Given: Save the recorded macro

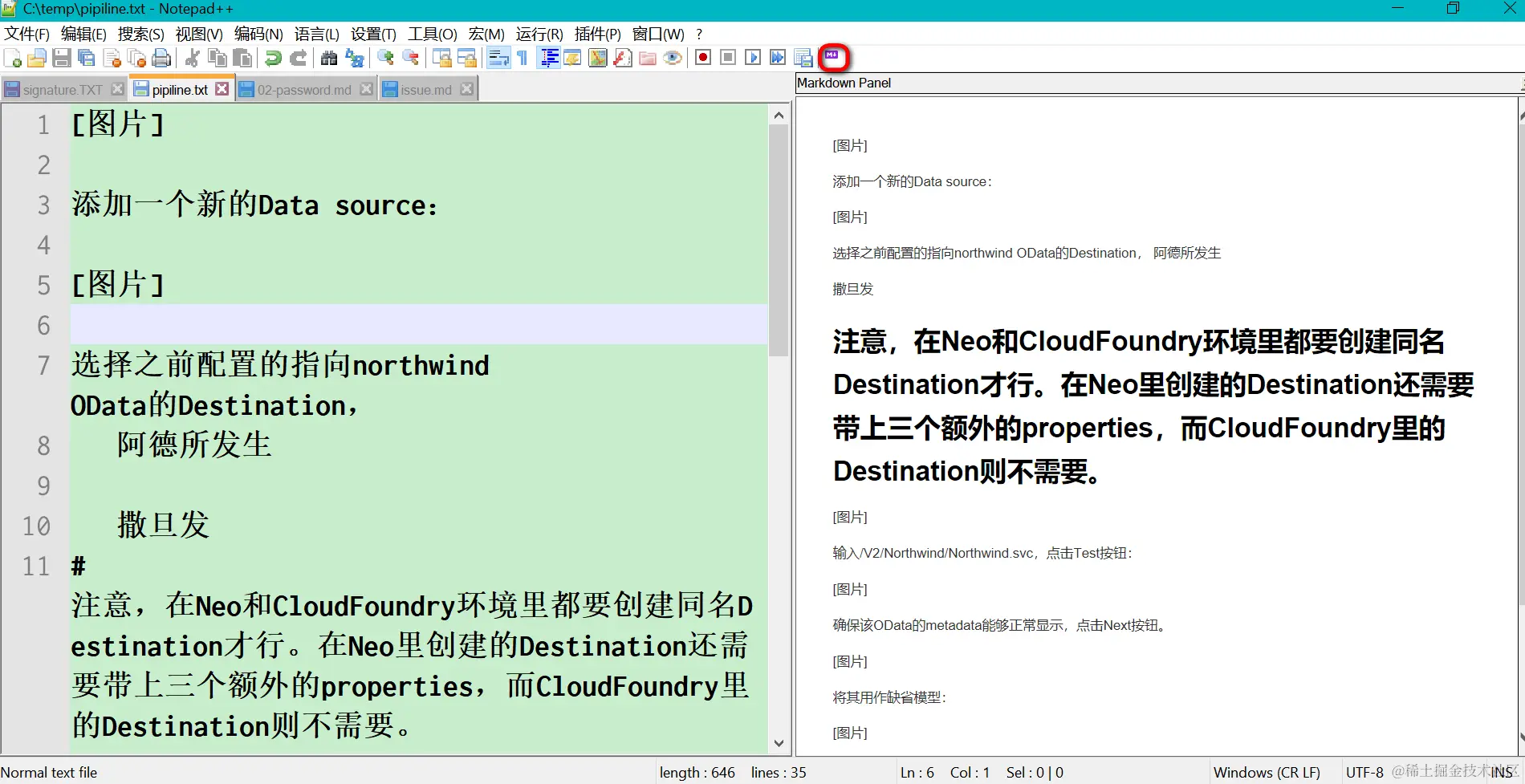Looking at the screenshot, I should 803,58.
